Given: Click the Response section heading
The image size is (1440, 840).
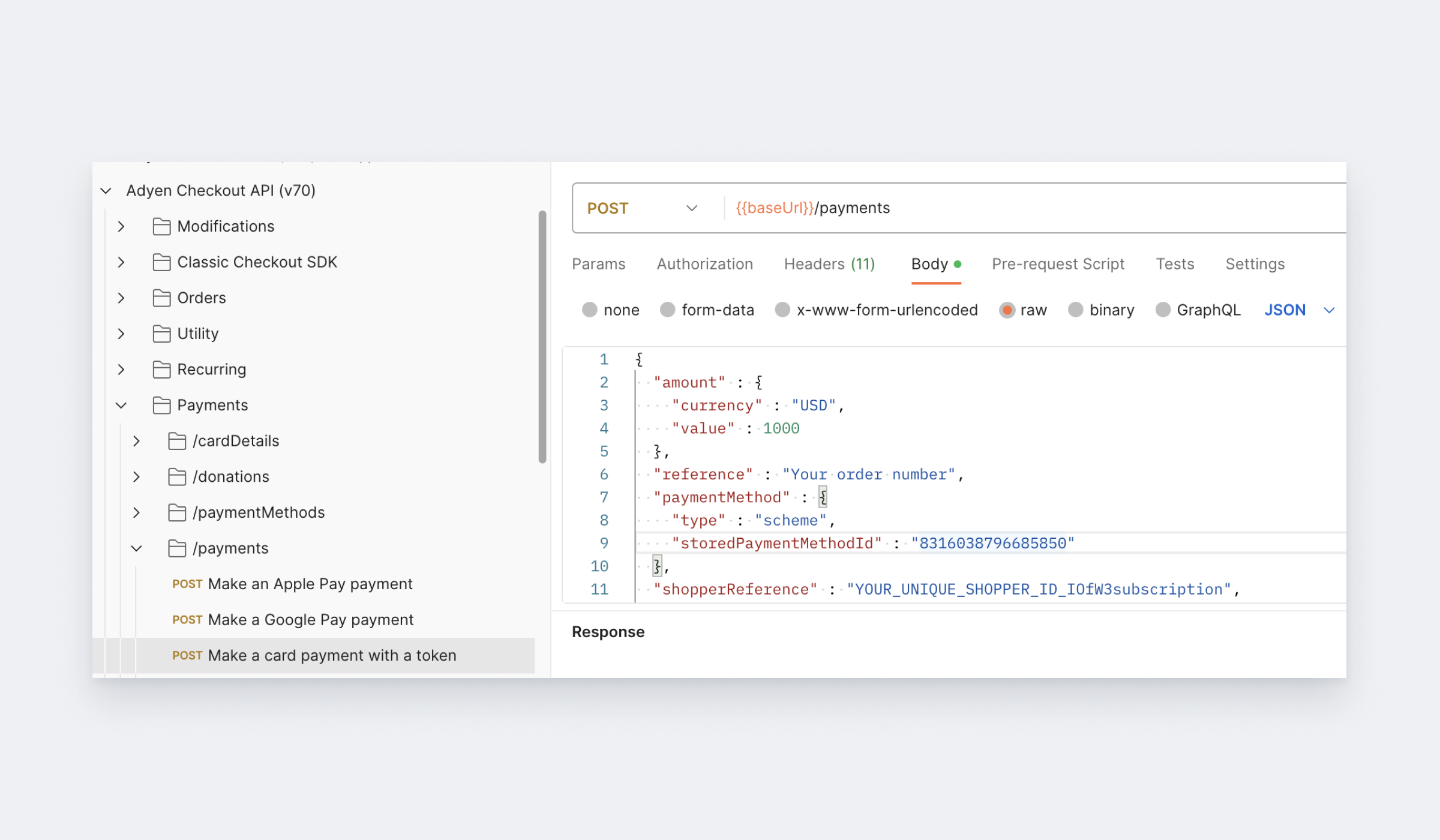Looking at the screenshot, I should (x=608, y=632).
